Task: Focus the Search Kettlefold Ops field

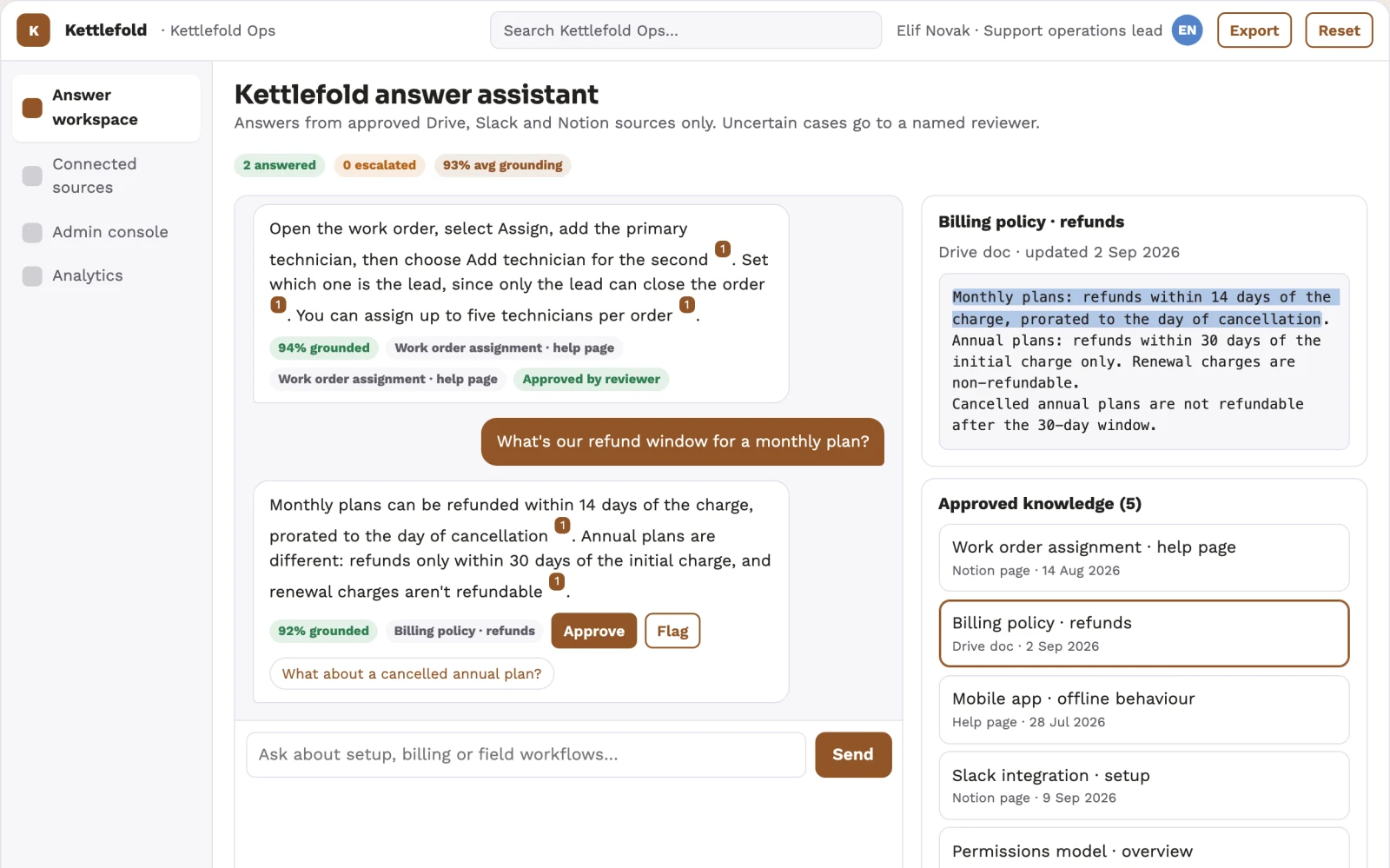Action: click(x=685, y=30)
